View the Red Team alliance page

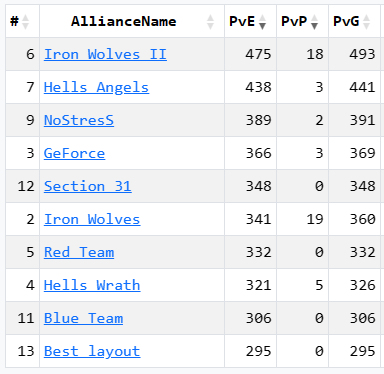[x=79, y=252]
